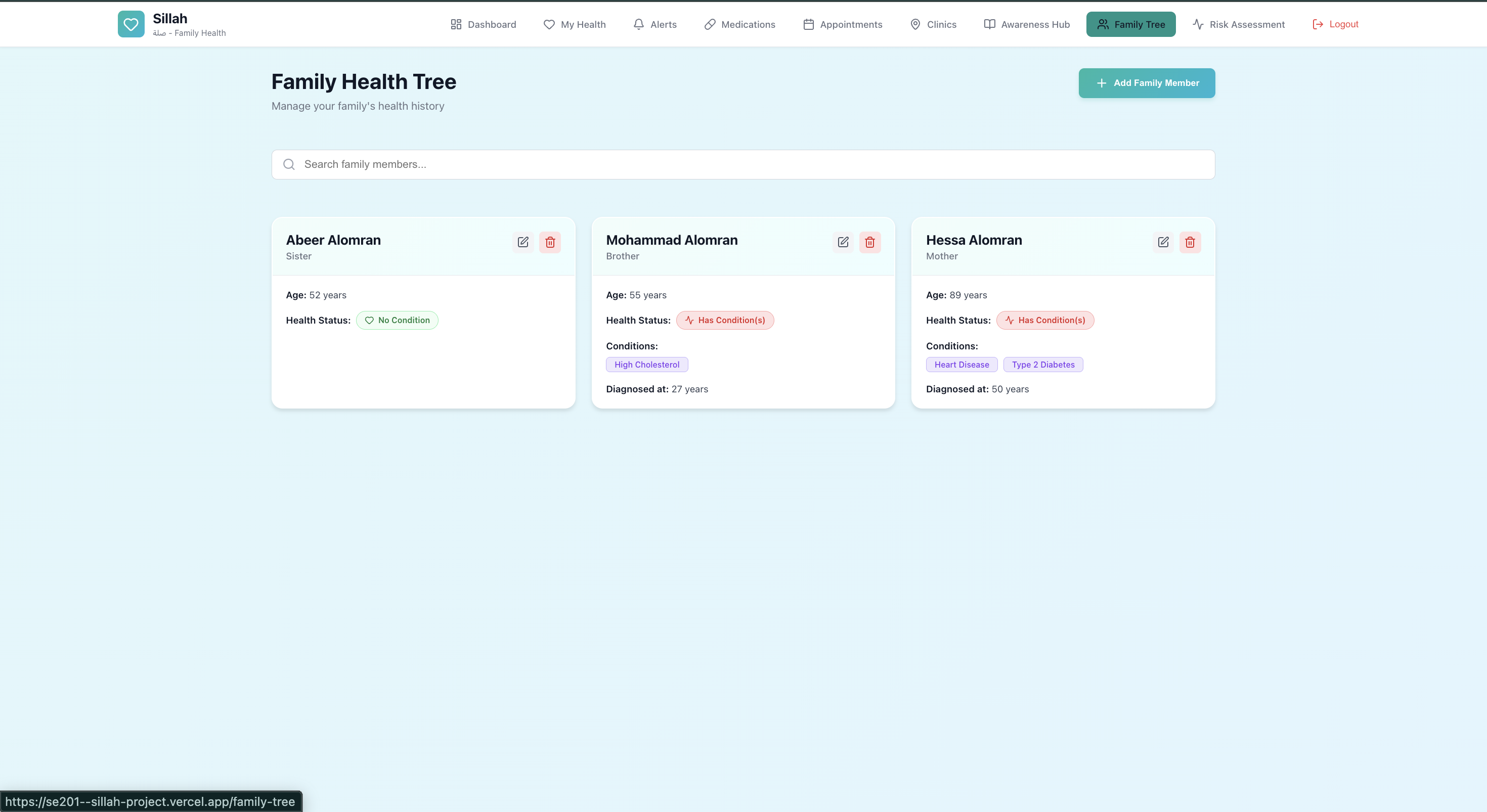Screen dimensions: 1487x812
Task: Select the High Cholesterol condition badge
Action: click(x=646, y=364)
